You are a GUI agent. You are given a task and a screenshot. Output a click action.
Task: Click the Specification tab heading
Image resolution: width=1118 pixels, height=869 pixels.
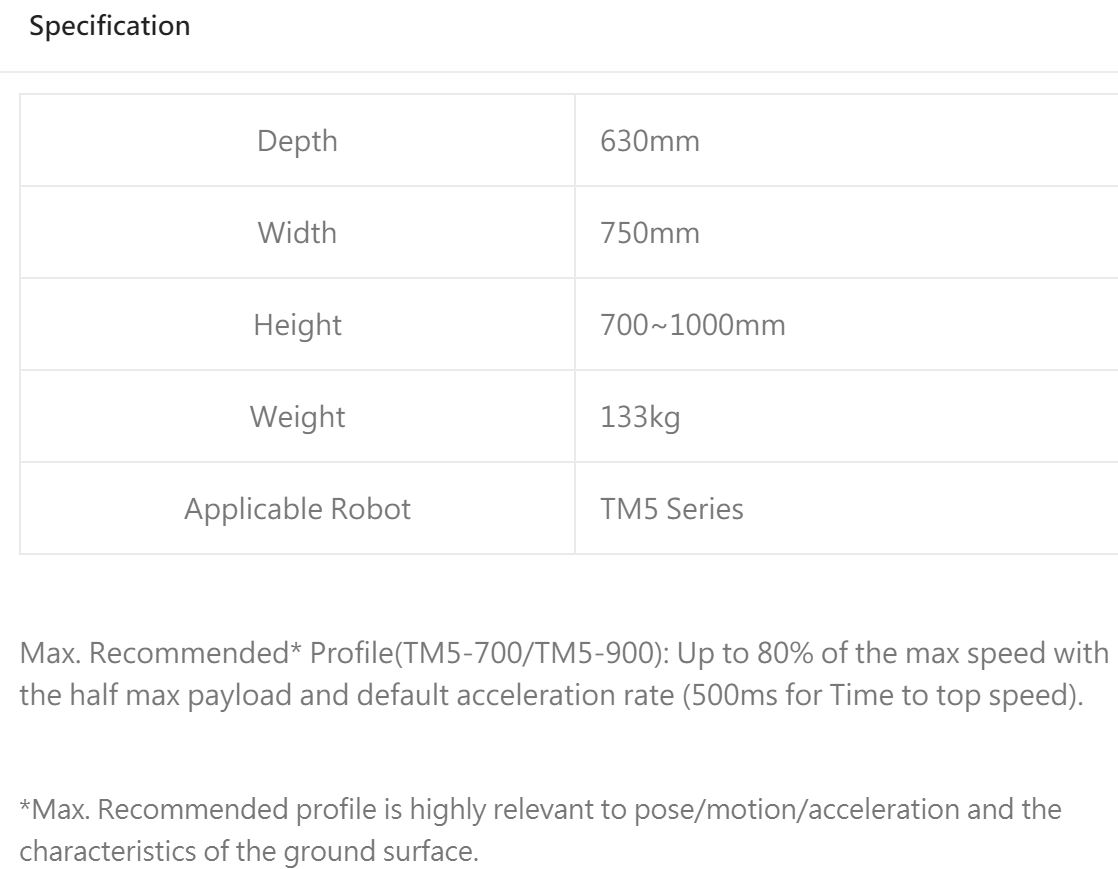click(x=109, y=26)
